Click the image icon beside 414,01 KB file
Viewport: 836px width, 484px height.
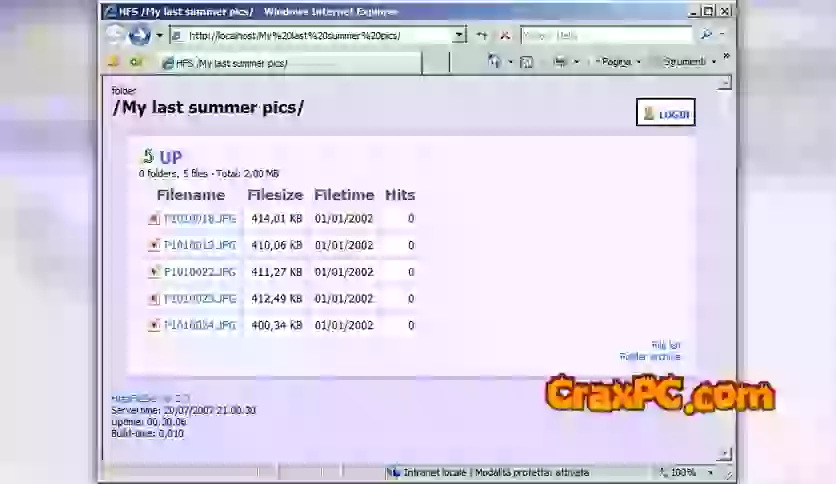tap(154, 219)
